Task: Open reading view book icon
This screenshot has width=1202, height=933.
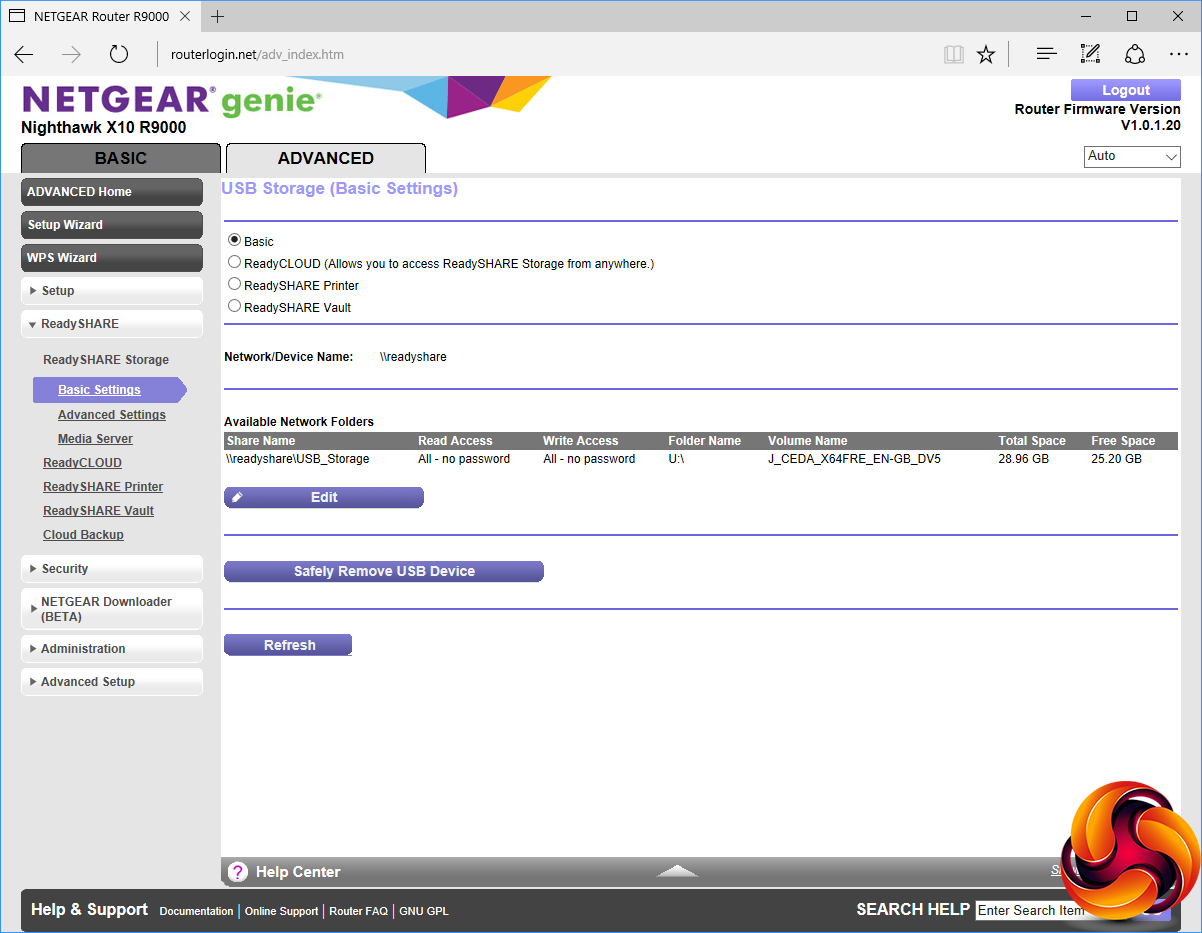Action: (x=954, y=54)
